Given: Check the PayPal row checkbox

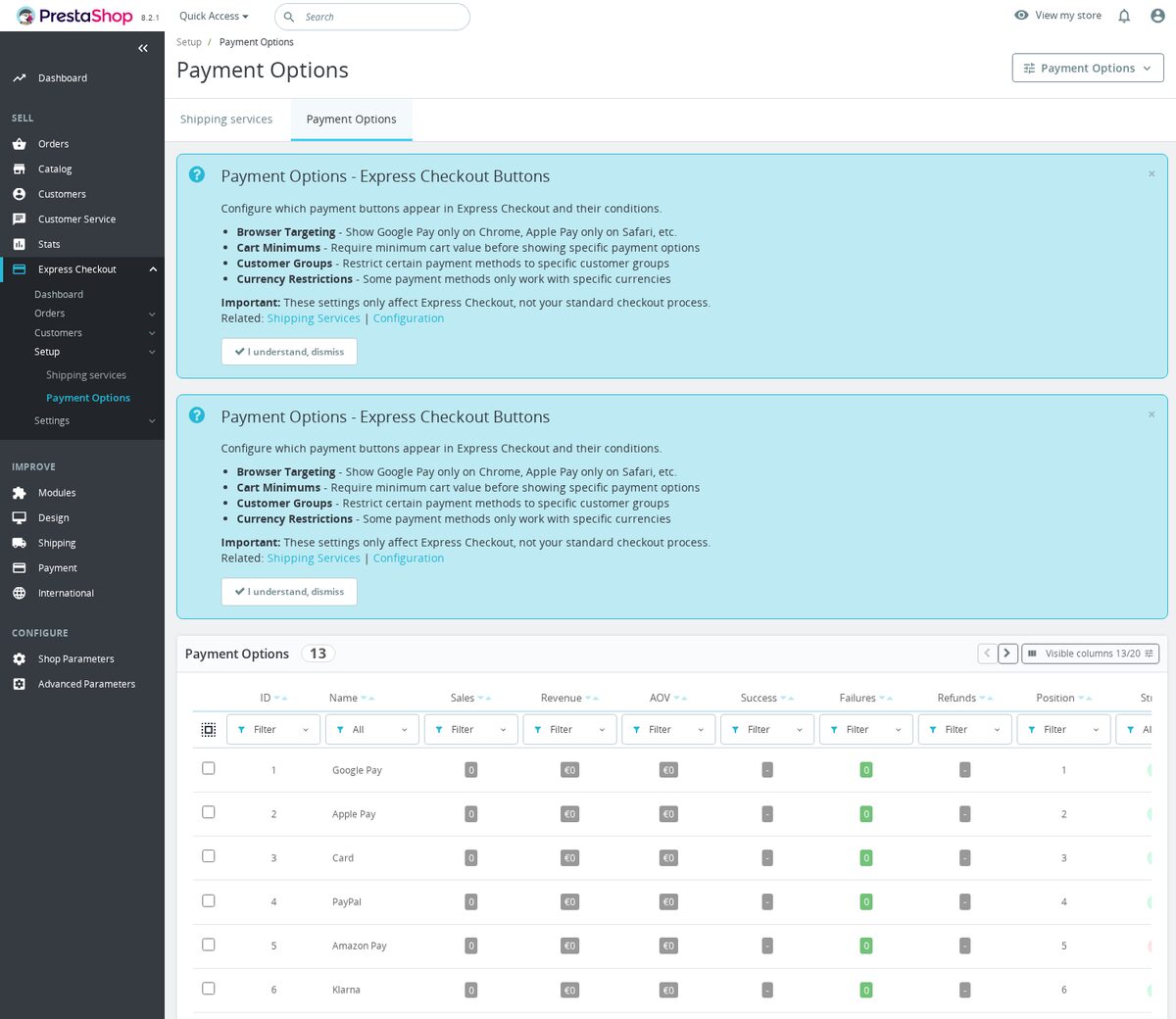Looking at the screenshot, I should coord(208,900).
